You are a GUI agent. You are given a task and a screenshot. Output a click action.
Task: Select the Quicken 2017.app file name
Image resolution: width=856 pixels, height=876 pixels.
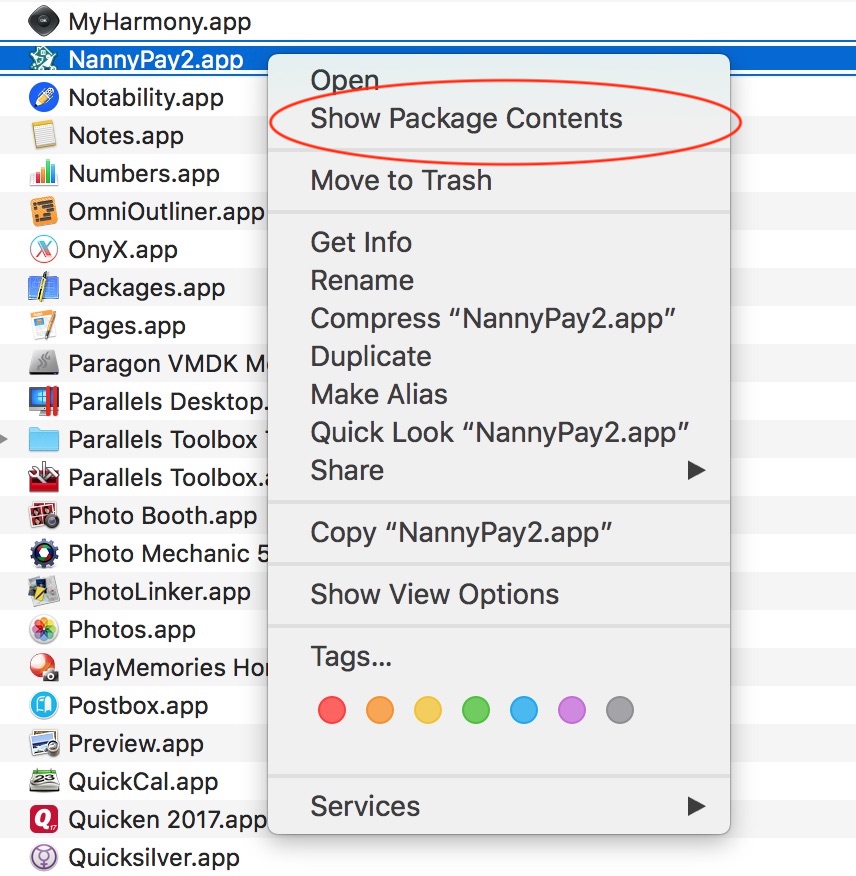coord(168,820)
